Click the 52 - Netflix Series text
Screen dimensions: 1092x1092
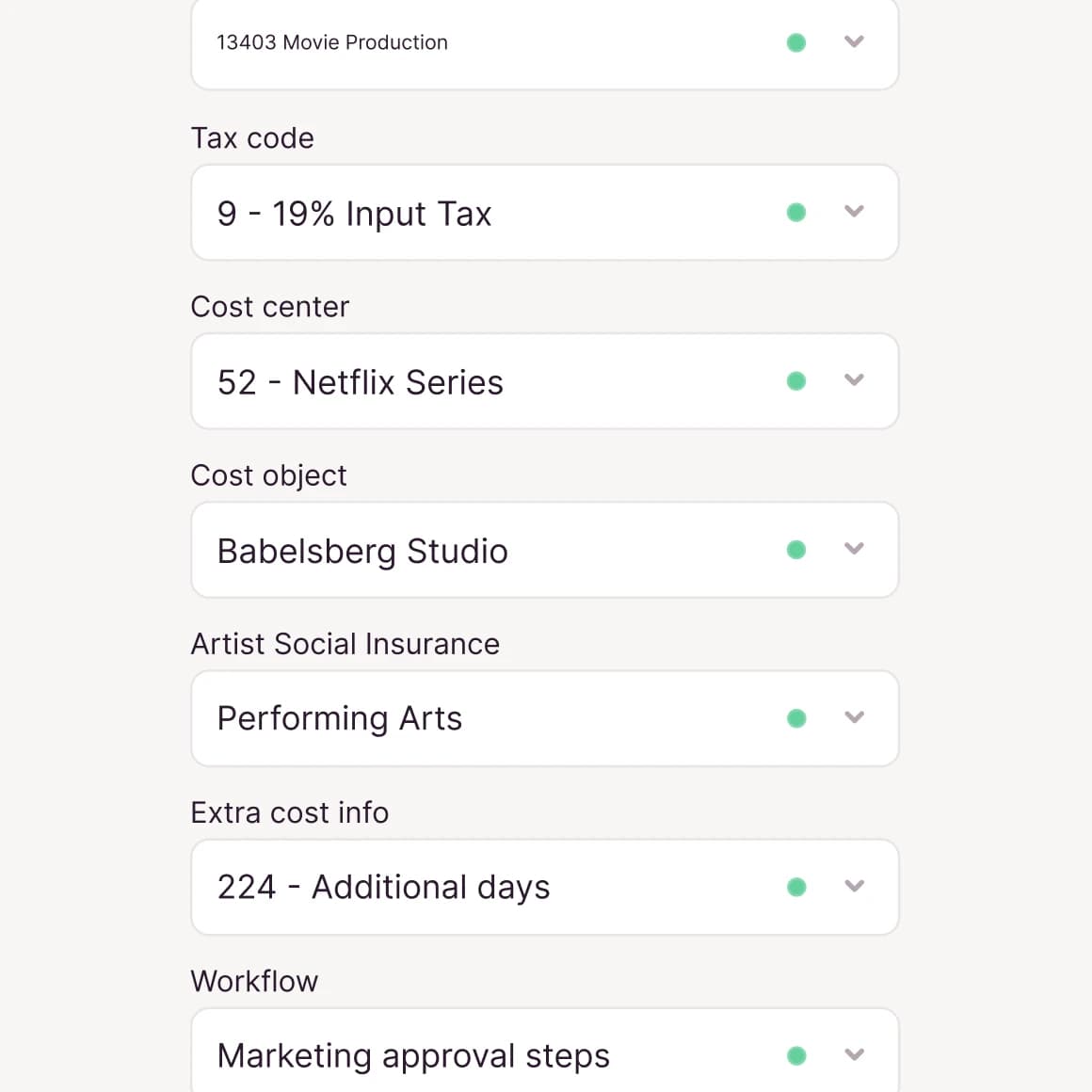pyautogui.click(x=360, y=382)
